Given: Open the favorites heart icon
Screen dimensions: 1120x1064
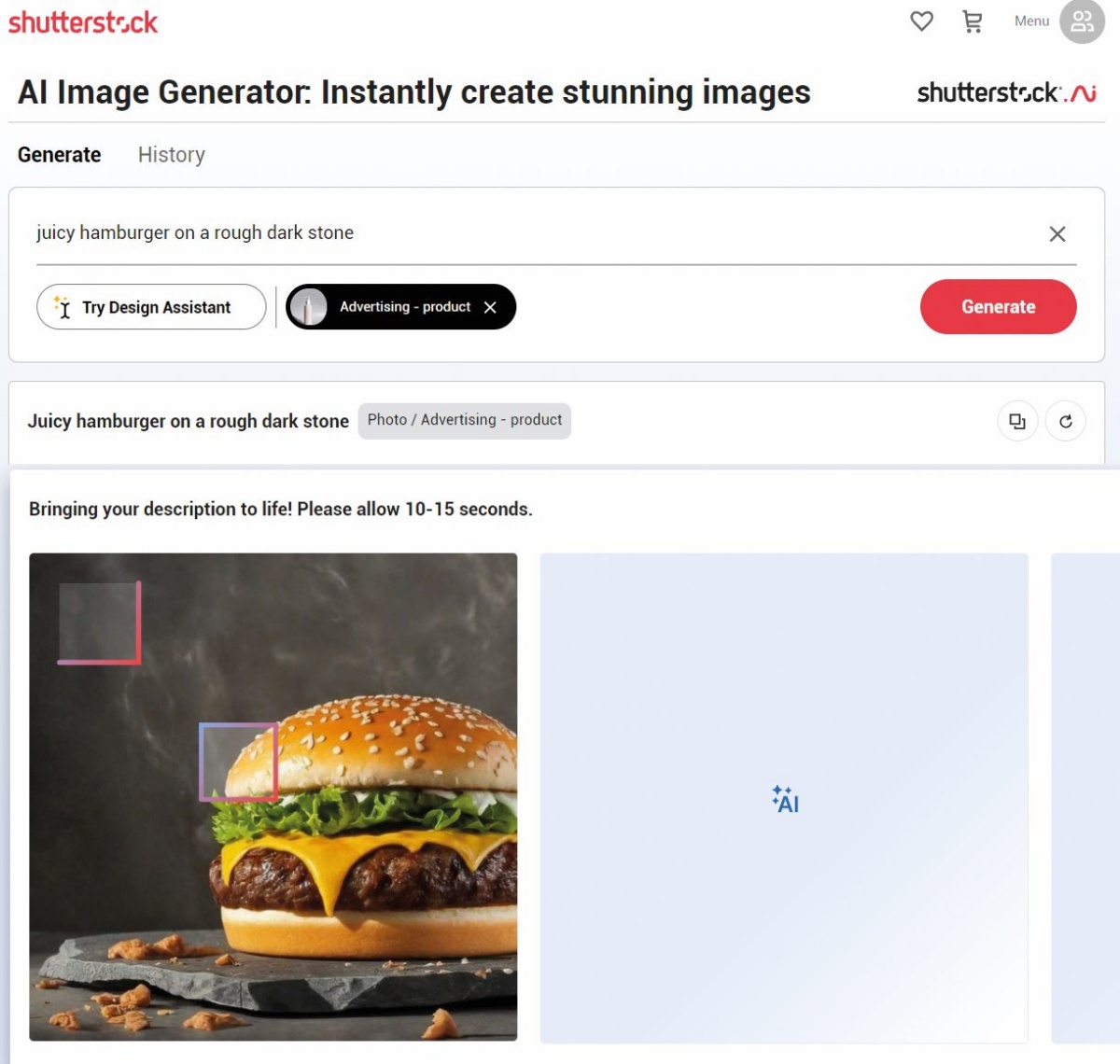Looking at the screenshot, I should 921,21.
